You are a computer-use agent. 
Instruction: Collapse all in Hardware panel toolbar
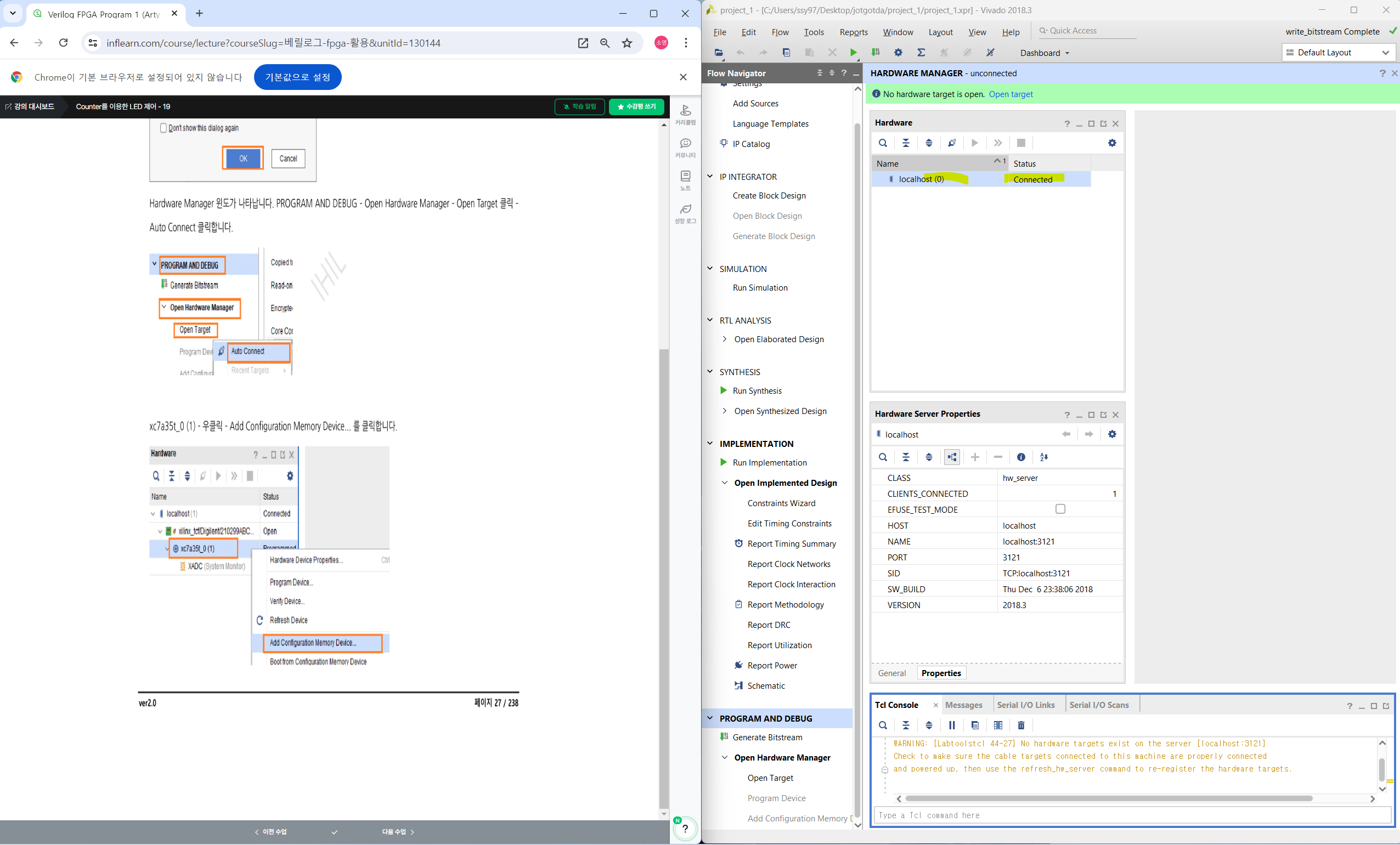coord(906,143)
